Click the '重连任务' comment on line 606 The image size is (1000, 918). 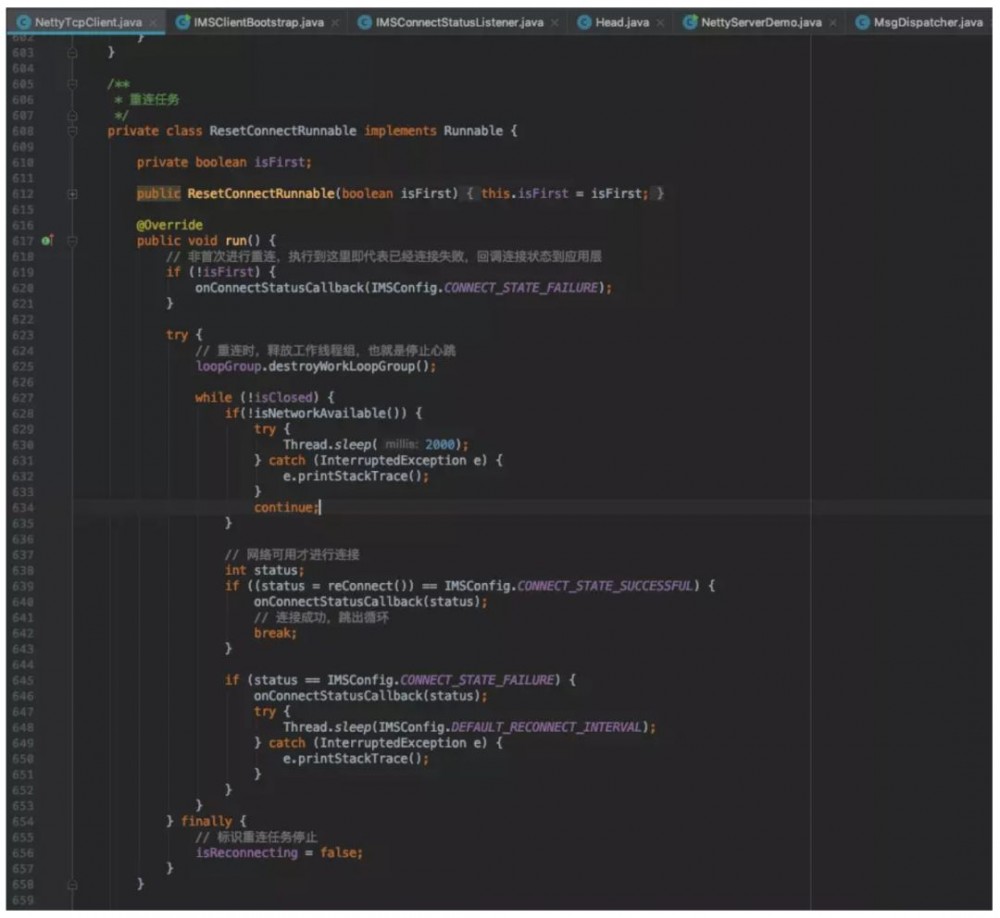coord(154,100)
